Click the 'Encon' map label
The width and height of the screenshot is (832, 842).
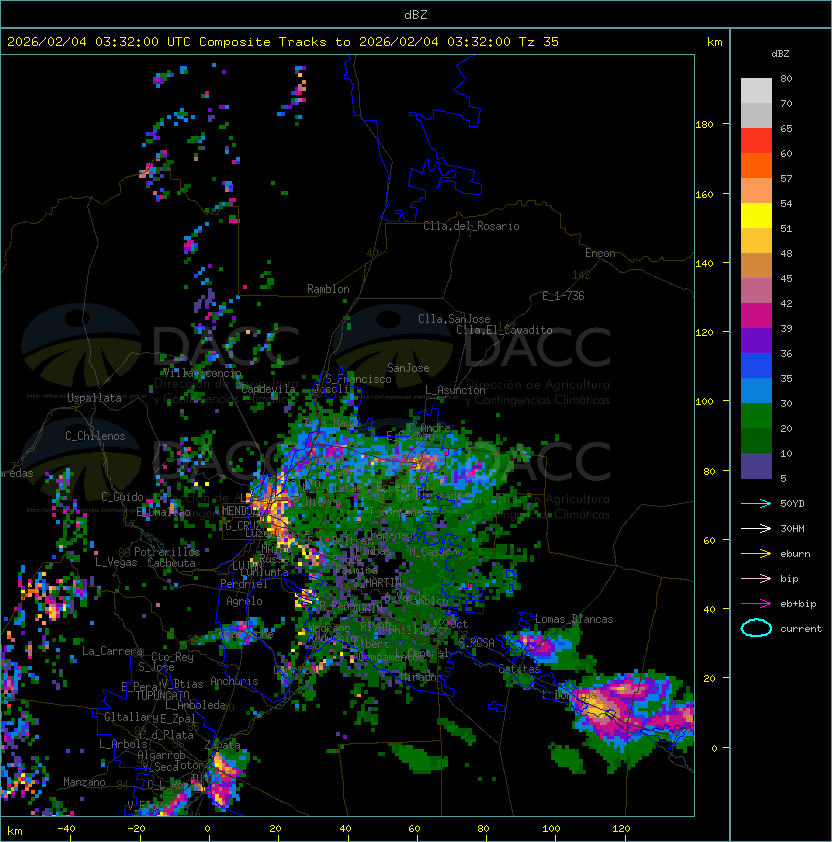tap(600, 253)
